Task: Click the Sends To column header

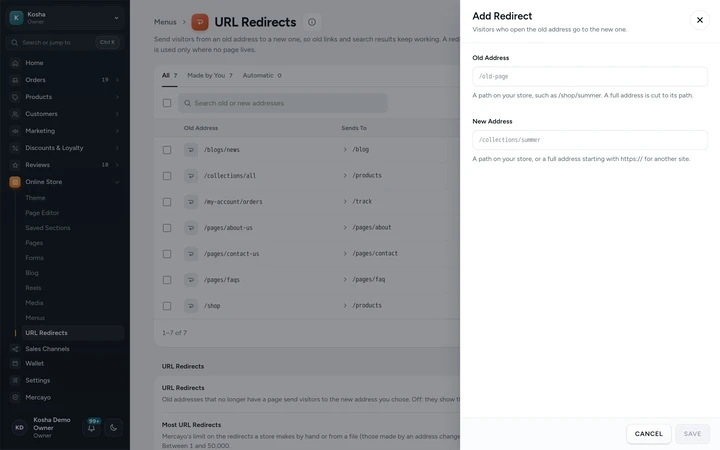Action: (x=354, y=128)
